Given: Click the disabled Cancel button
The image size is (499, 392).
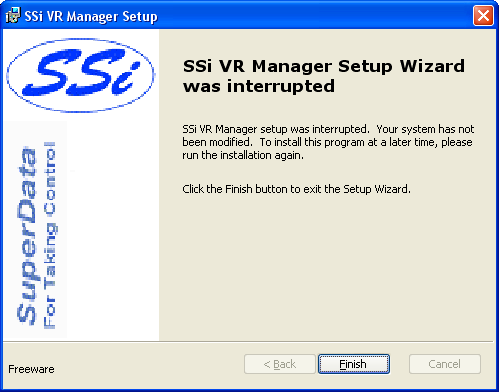Looking at the screenshot, I should 445,364.
